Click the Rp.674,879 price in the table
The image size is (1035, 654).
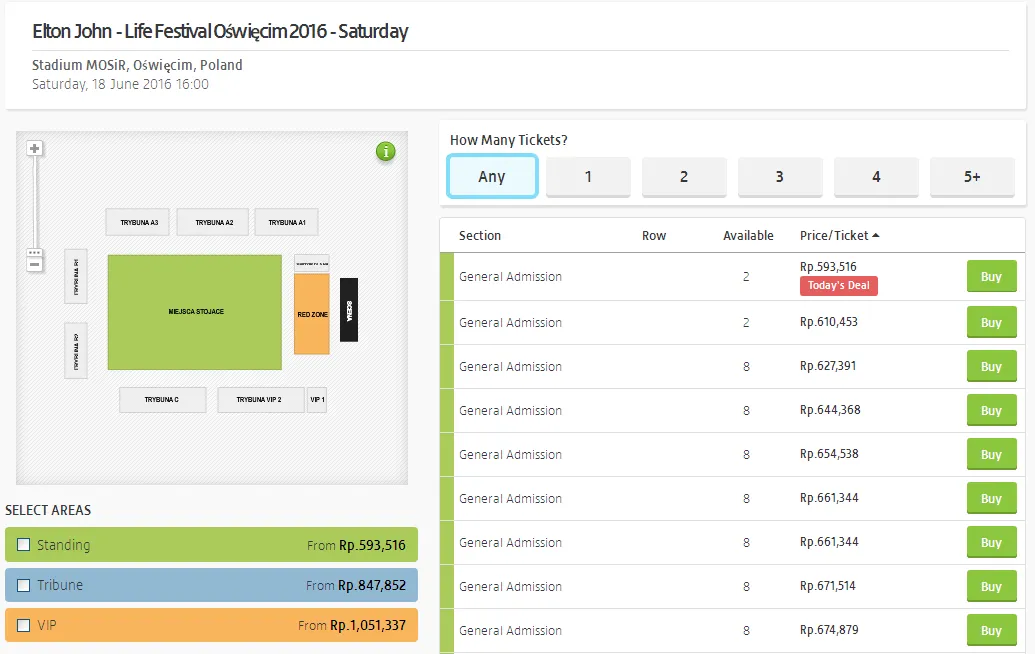(830, 630)
